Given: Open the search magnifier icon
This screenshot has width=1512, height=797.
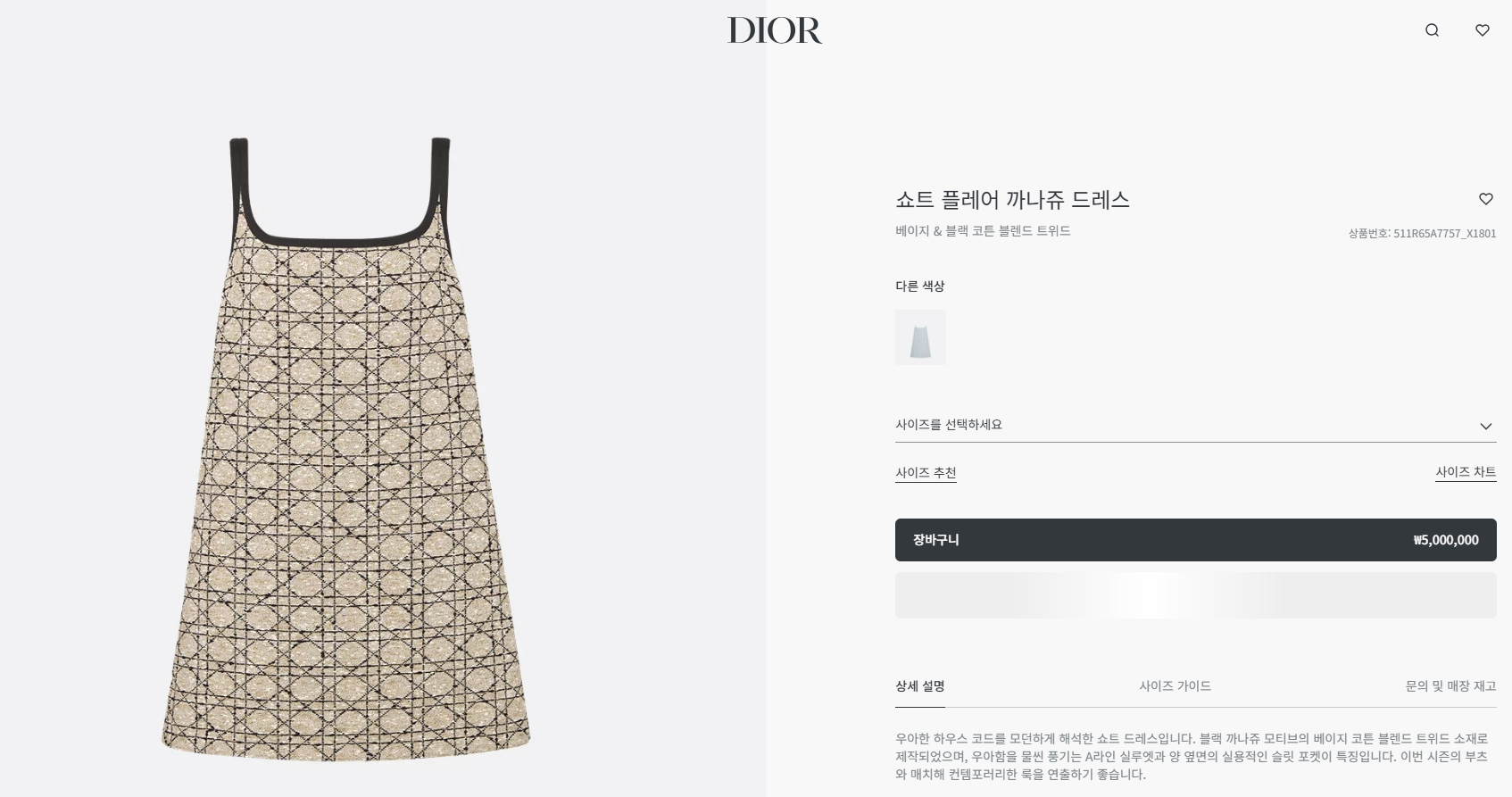Looking at the screenshot, I should [x=1432, y=30].
